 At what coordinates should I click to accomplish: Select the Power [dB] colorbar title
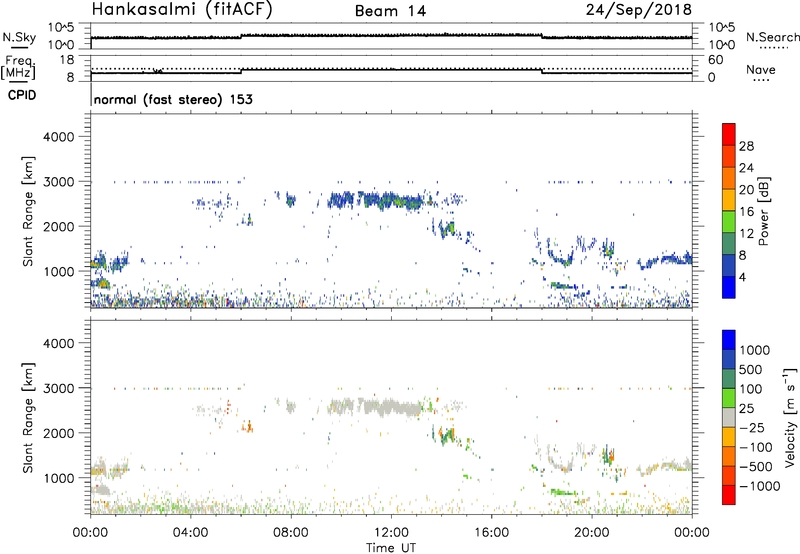click(x=763, y=211)
